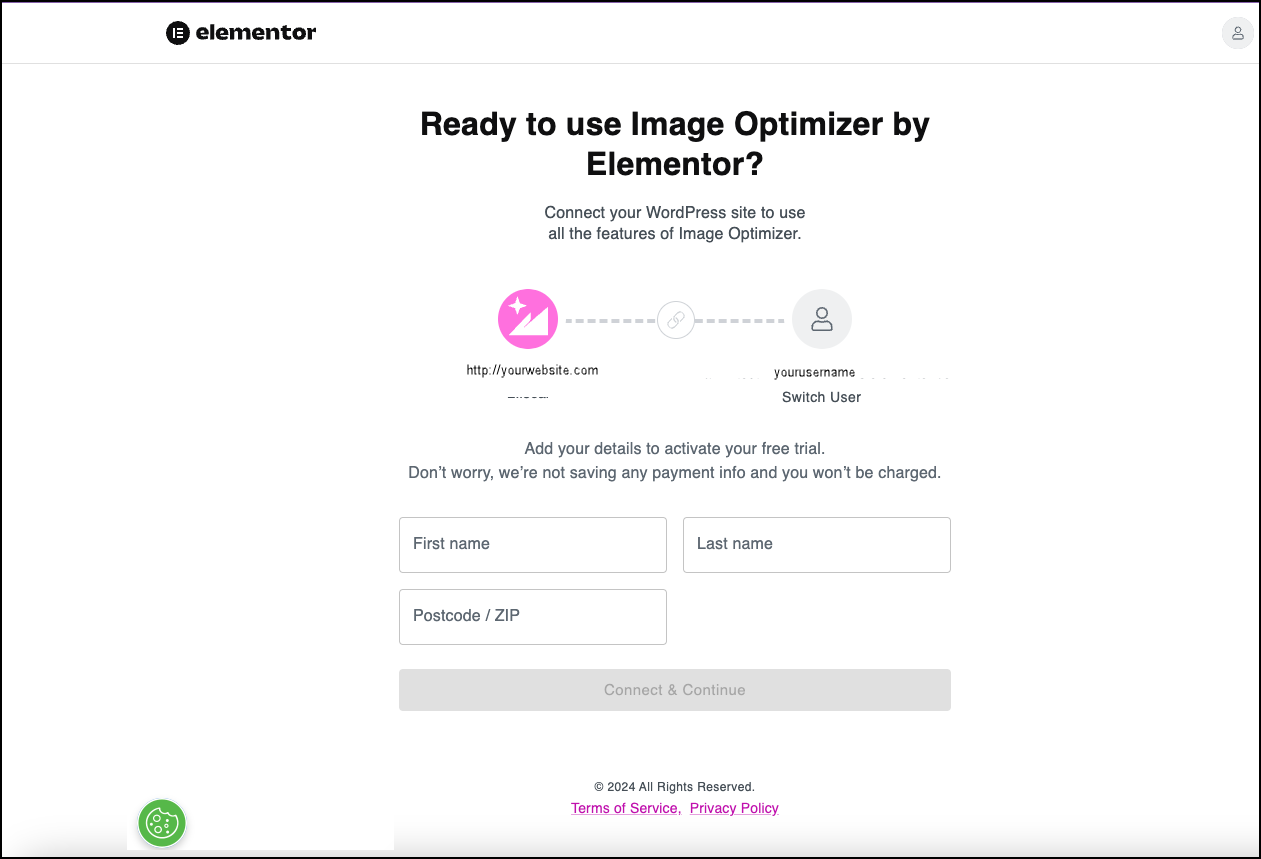Click the elementor wordmark in header
The width and height of the screenshot is (1261, 859).
(x=256, y=33)
